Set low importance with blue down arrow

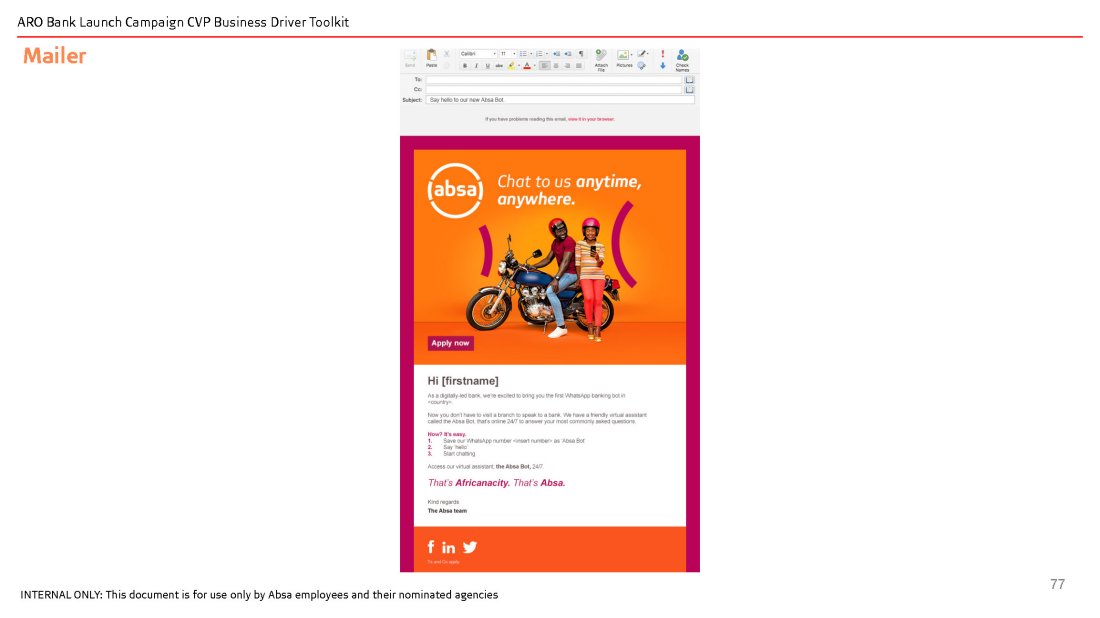coord(663,66)
